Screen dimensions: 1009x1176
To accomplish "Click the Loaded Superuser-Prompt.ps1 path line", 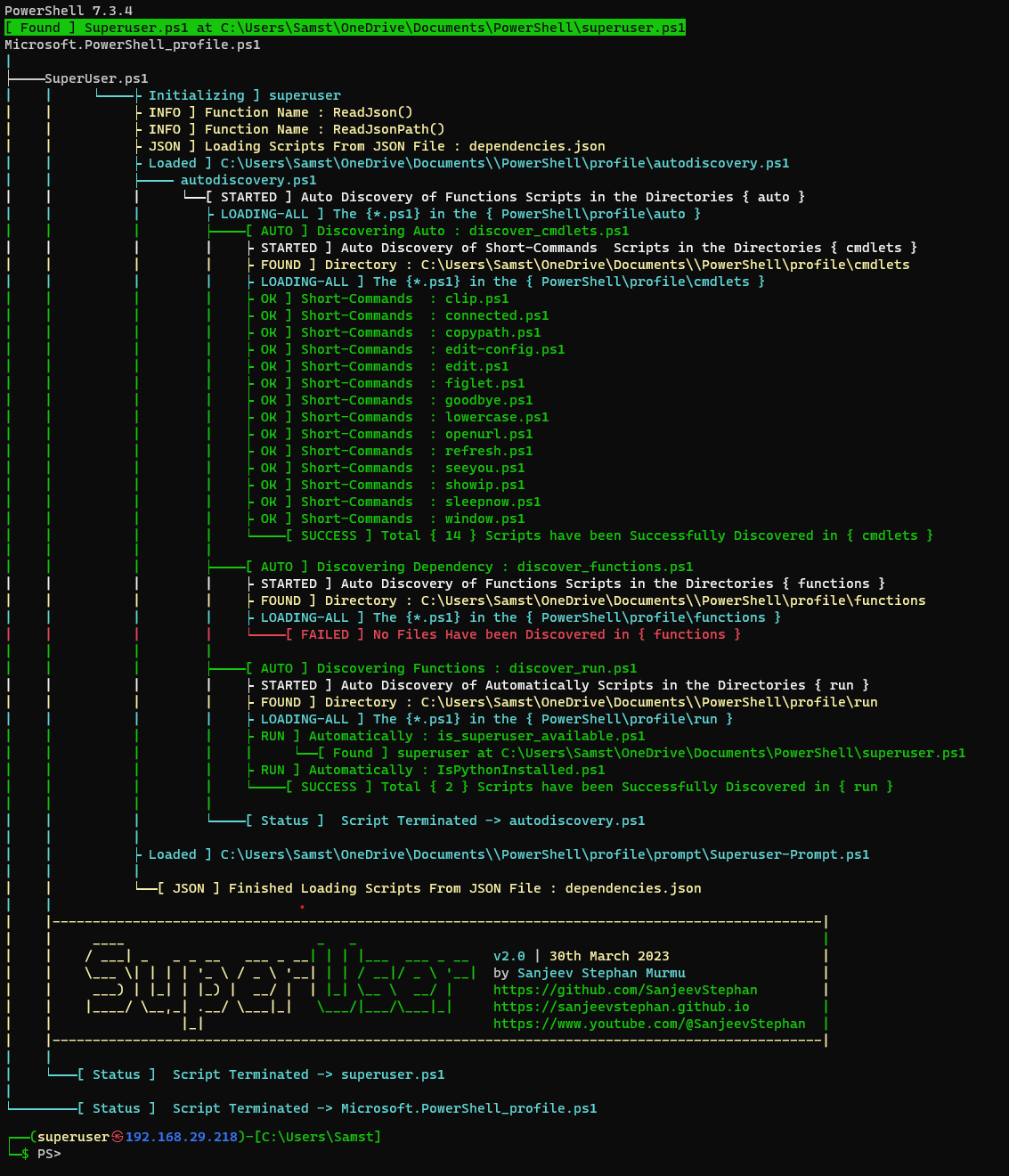I will coord(508,854).
